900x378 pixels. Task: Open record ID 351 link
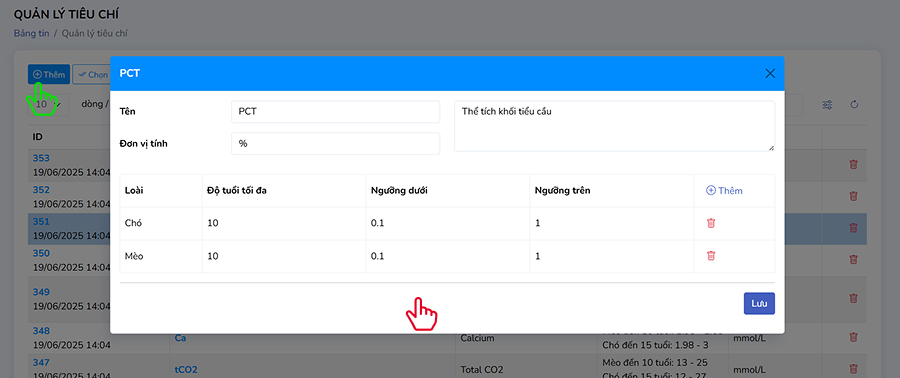[x=41, y=221]
